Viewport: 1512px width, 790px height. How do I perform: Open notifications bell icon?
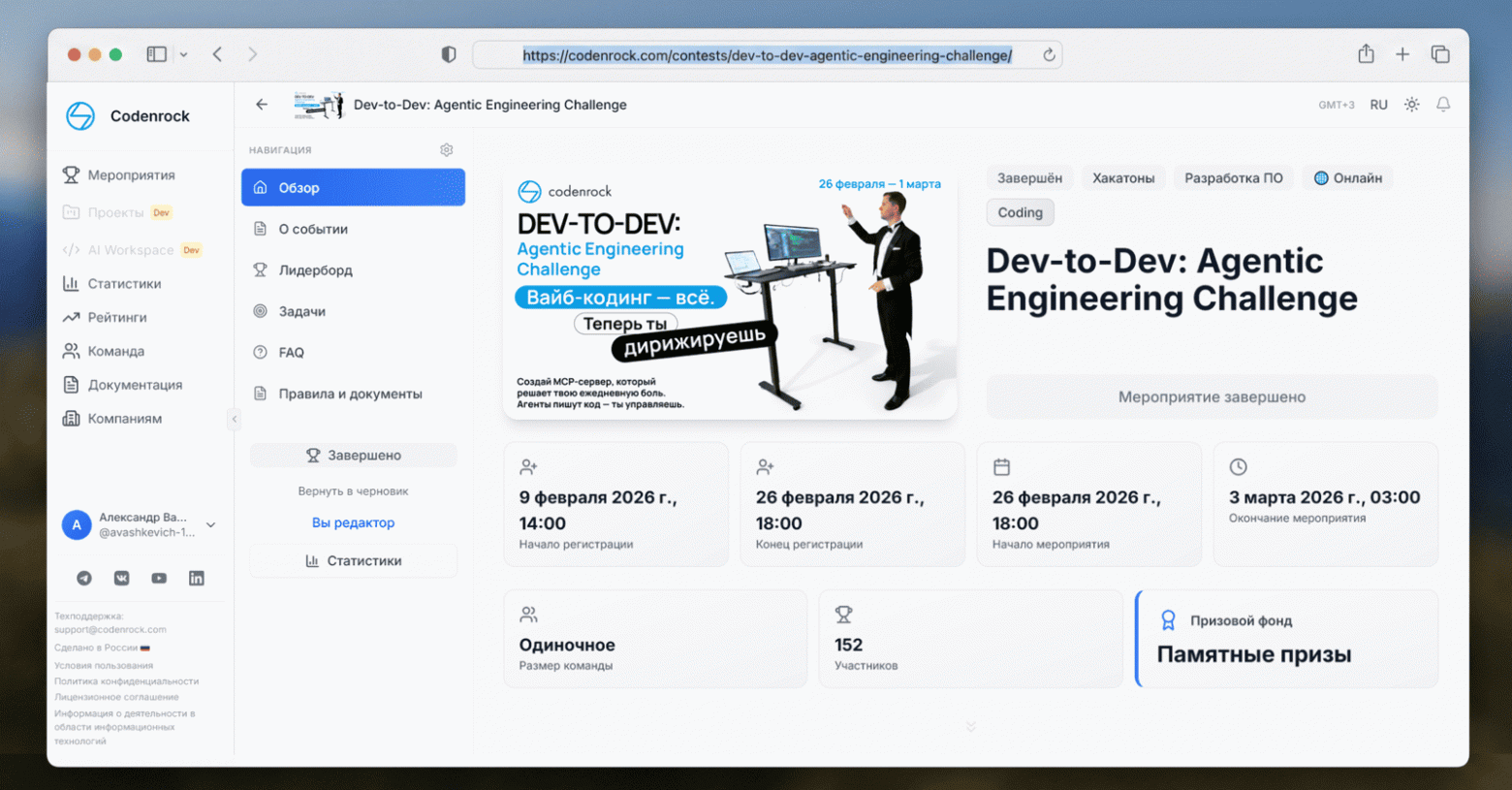click(1443, 105)
